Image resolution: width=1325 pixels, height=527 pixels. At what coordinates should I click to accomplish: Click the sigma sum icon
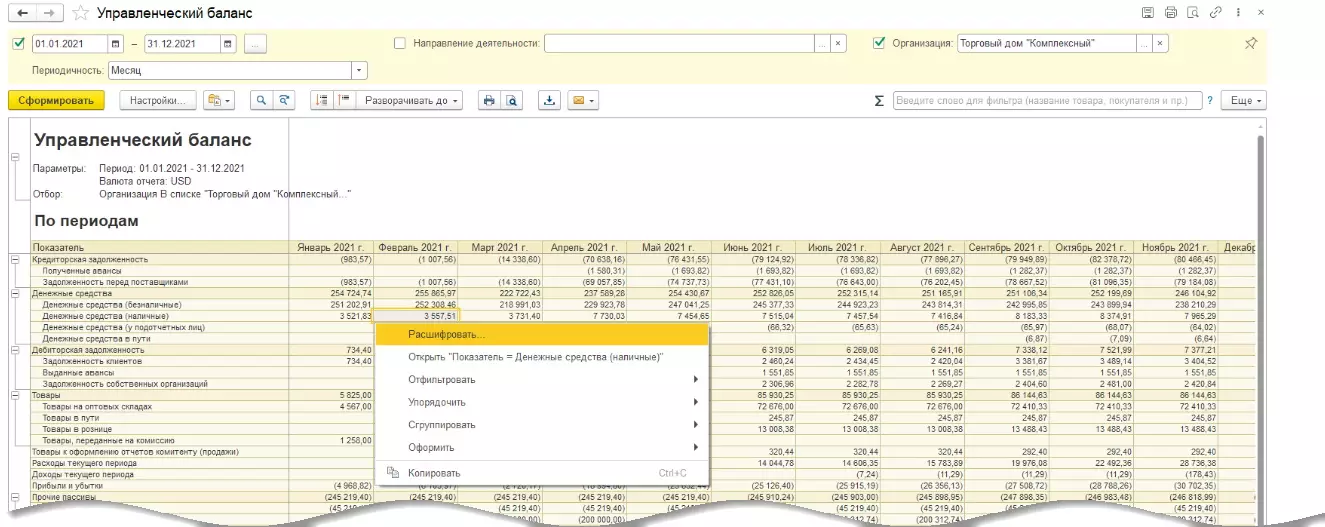[879, 101]
